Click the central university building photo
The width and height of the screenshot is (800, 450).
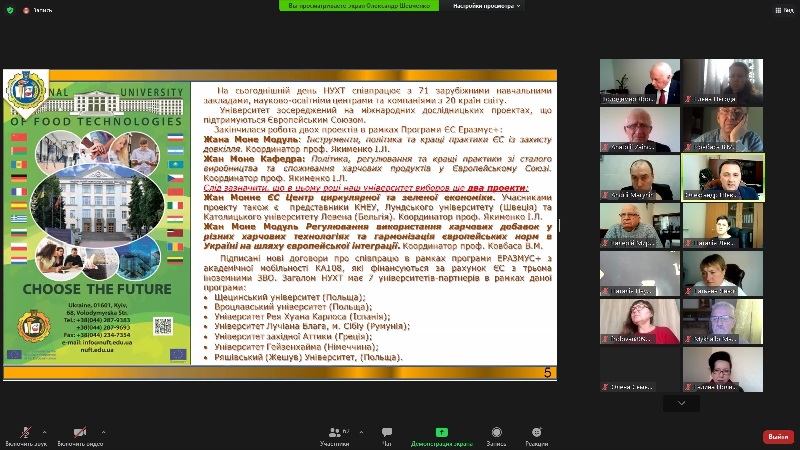point(97,205)
